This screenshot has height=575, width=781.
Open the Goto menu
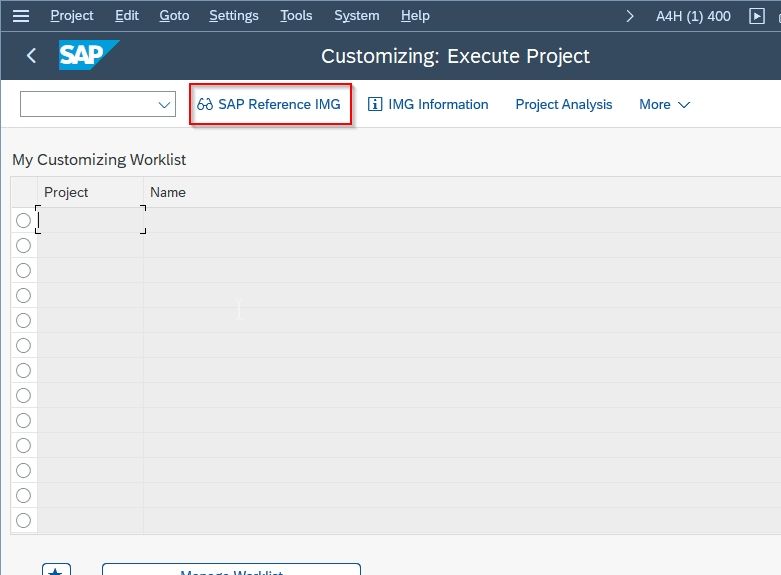coord(174,16)
